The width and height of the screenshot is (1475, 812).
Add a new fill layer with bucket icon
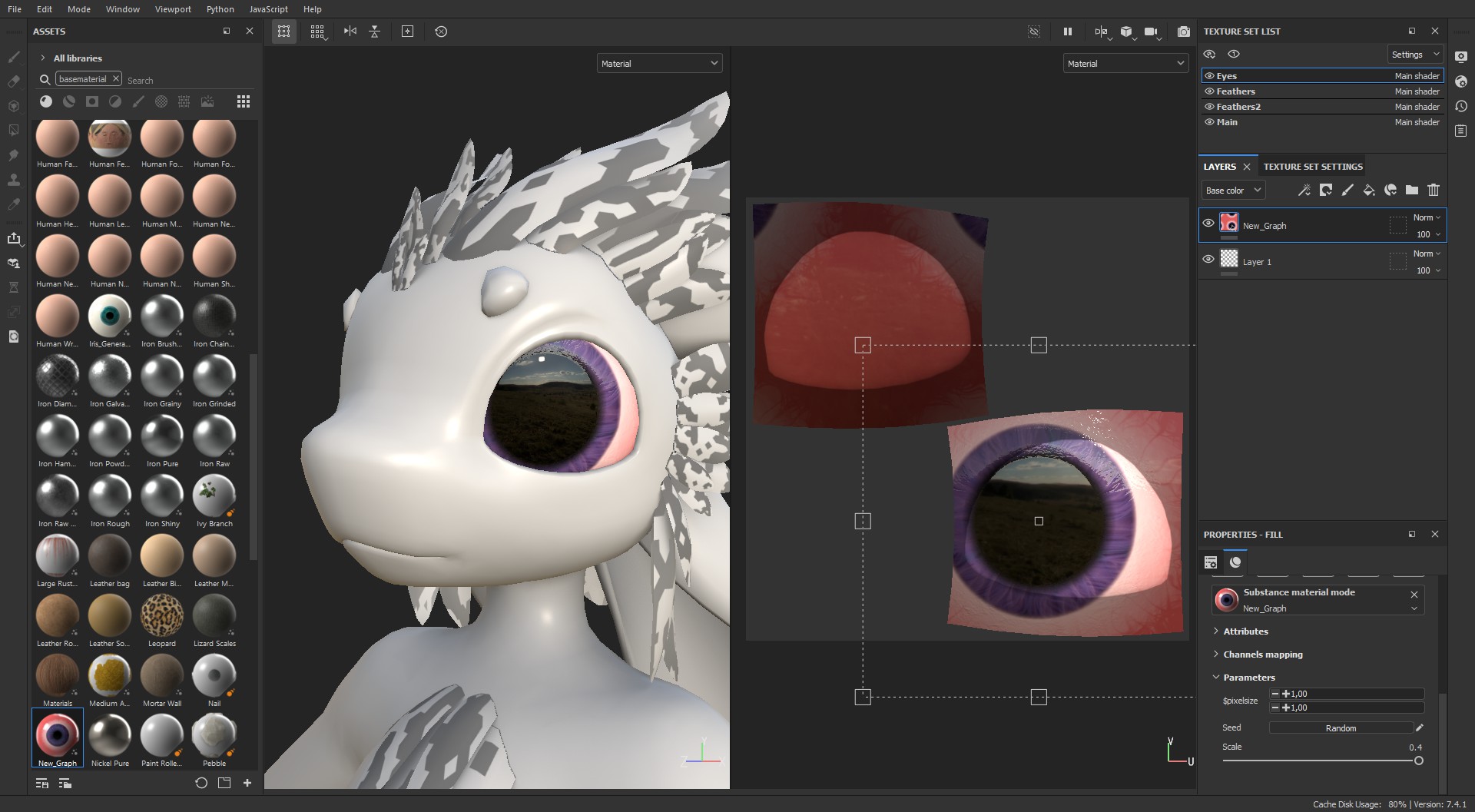(x=1368, y=191)
